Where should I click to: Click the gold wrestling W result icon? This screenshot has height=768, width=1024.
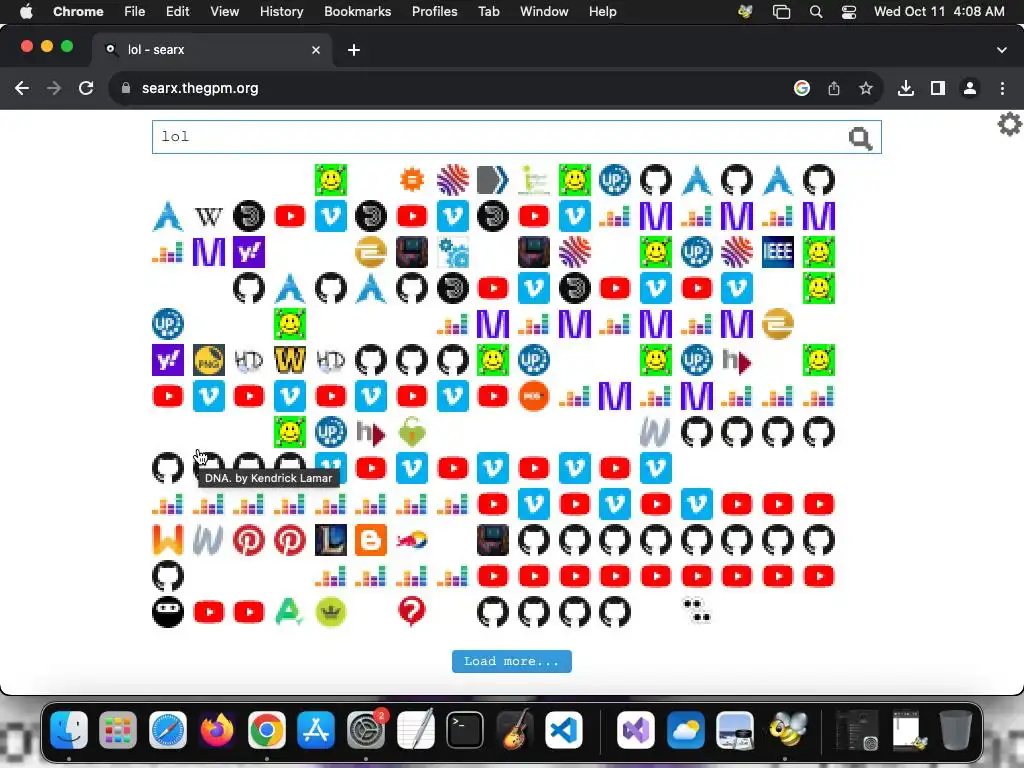pyautogui.click(x=289, y=360)
